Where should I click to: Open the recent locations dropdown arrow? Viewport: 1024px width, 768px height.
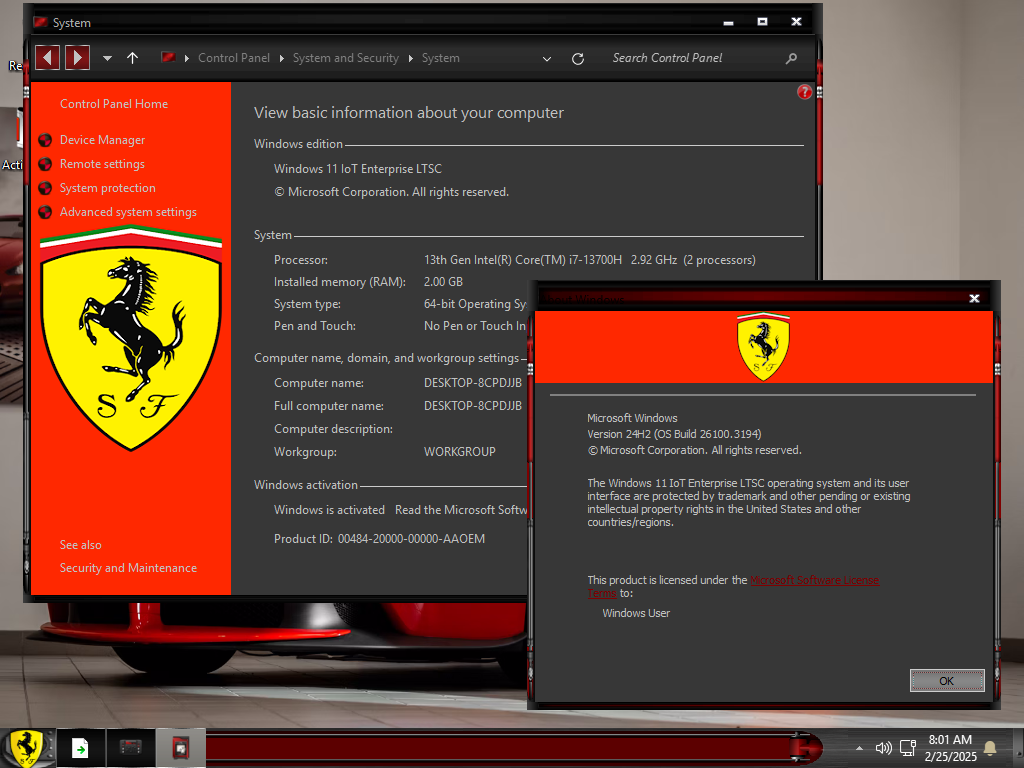pyautogui.click(x=107, y=58)
